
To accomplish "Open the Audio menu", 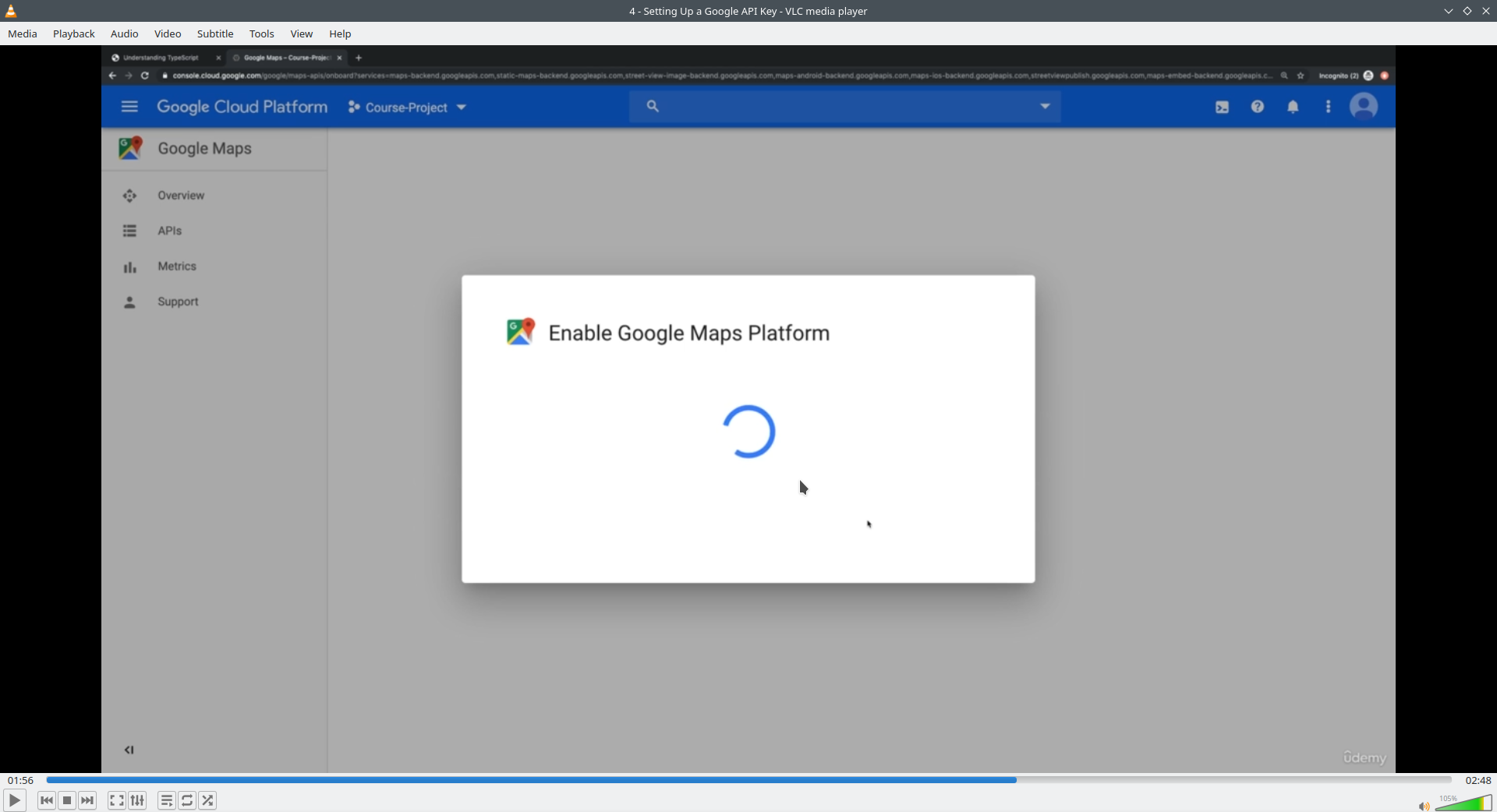I will pyautogui.click(x=125, y=34).
